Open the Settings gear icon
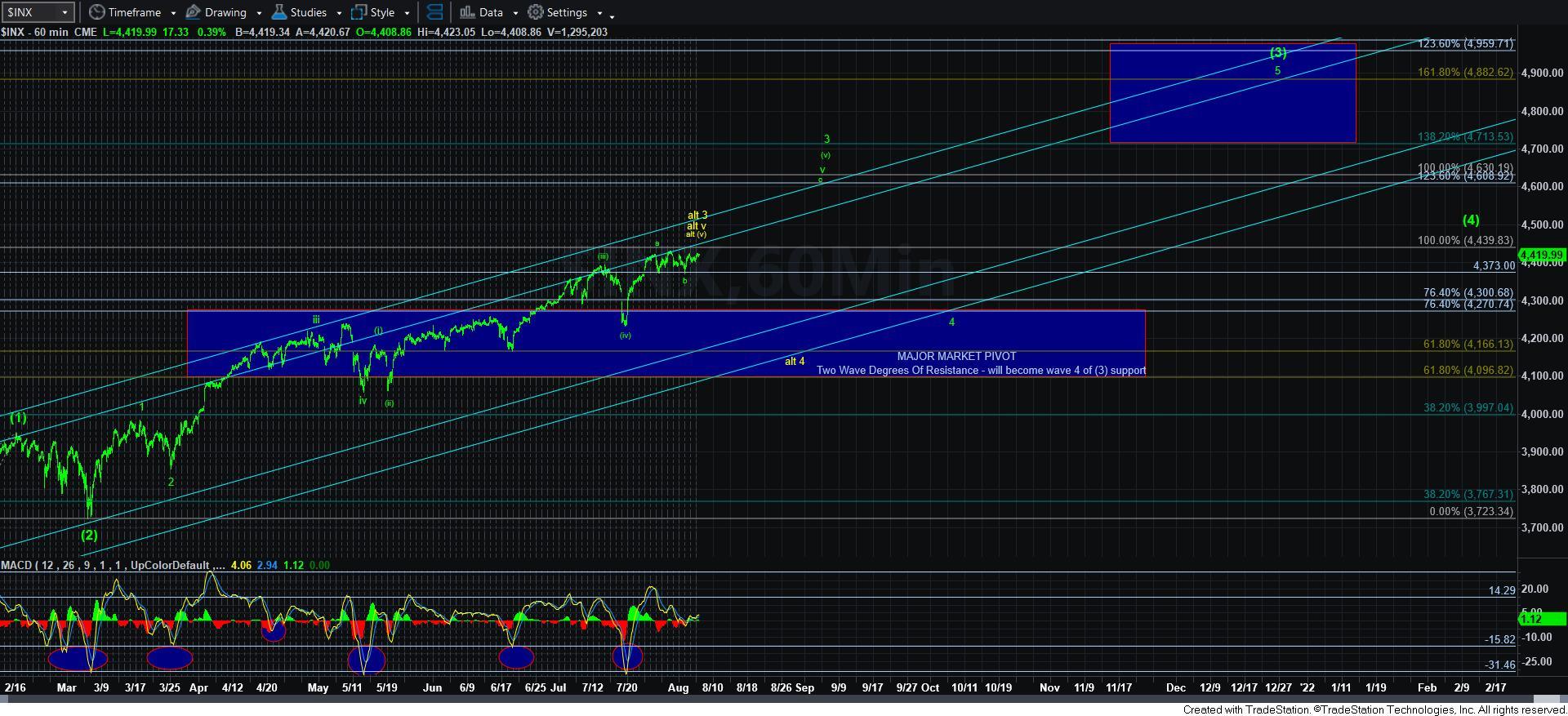This screenshot has height=716, width=1568. [535, 12]
